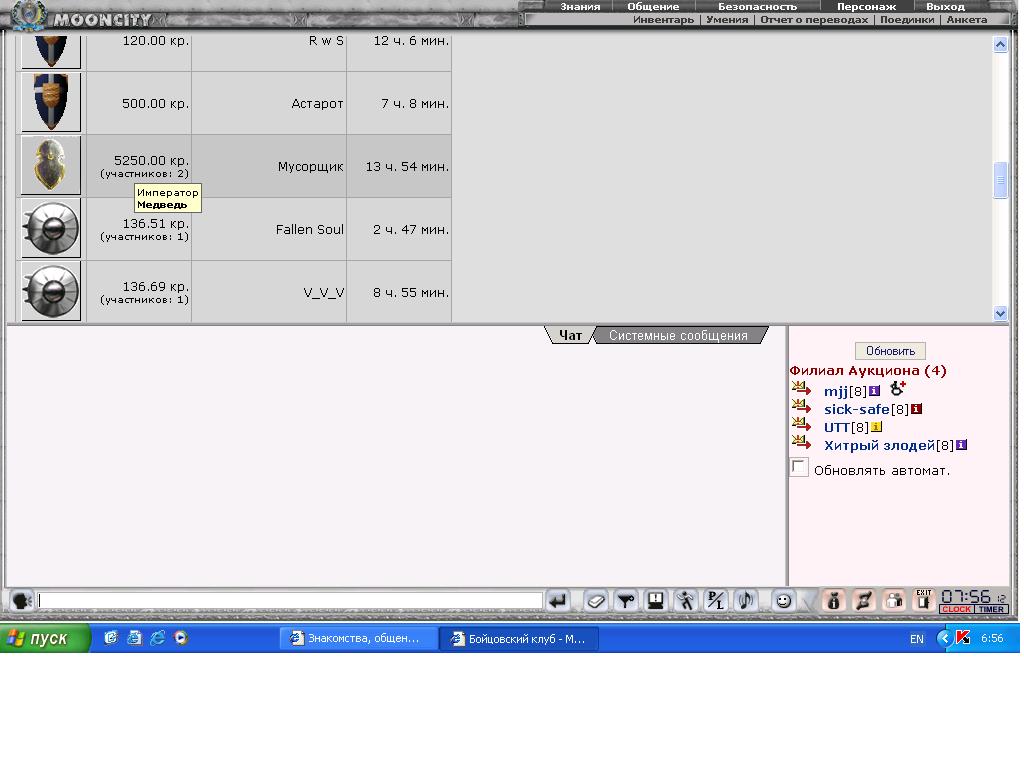Open info icon for player sick-safe
The width and height of the screenshot is (1024, 768).
pyautogui.click(x=916, y=409)
